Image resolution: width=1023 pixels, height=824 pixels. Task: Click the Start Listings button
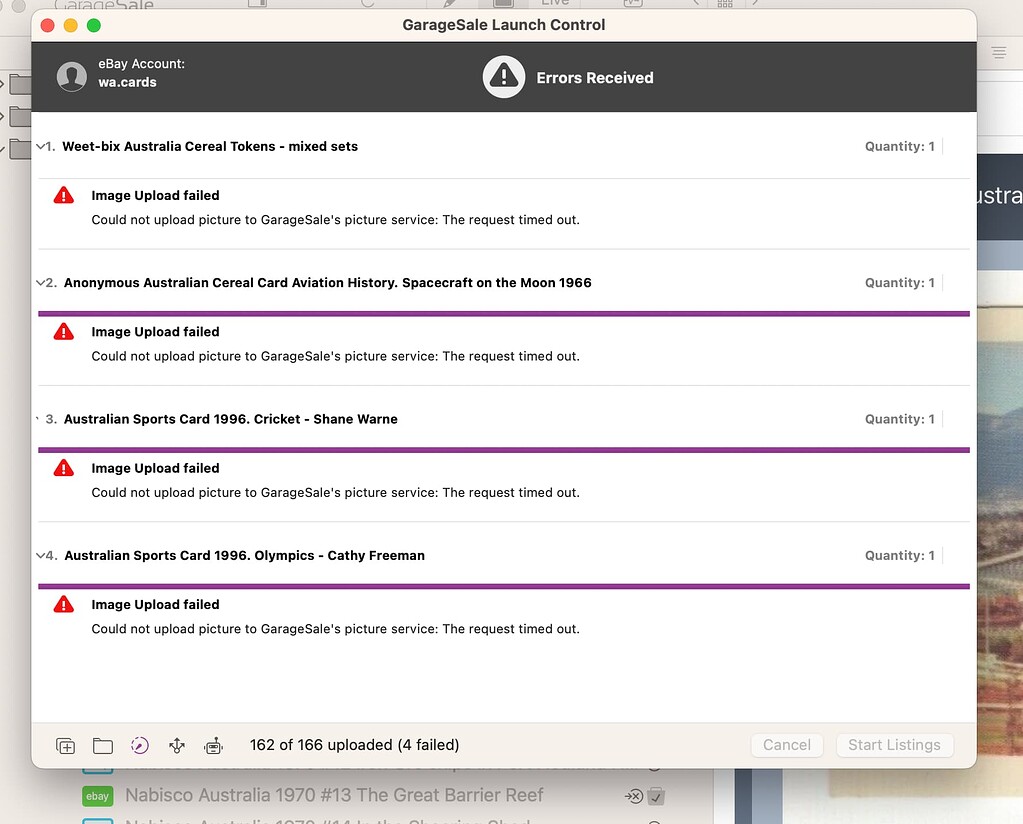point(894,745)
